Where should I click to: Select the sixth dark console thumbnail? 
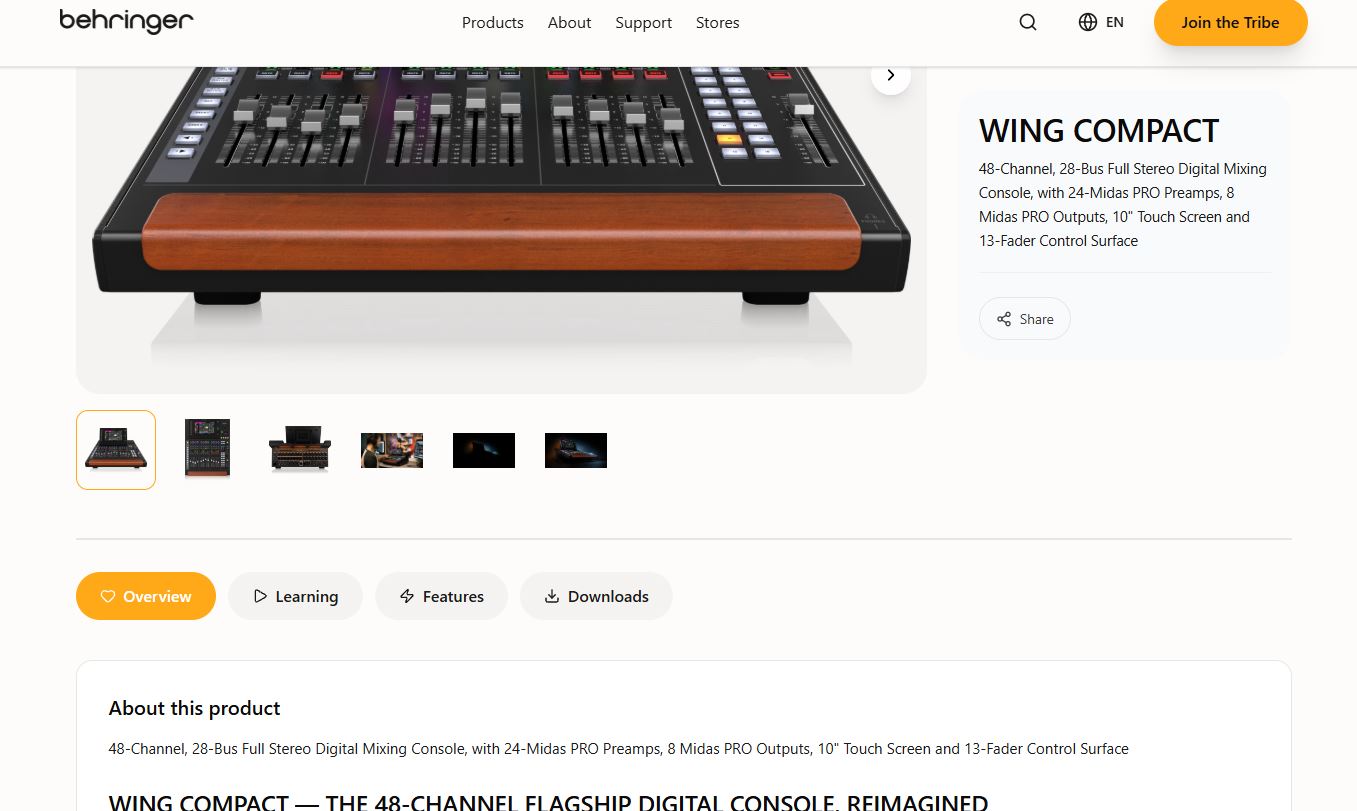pyautogui.click(x=576, y=450)
